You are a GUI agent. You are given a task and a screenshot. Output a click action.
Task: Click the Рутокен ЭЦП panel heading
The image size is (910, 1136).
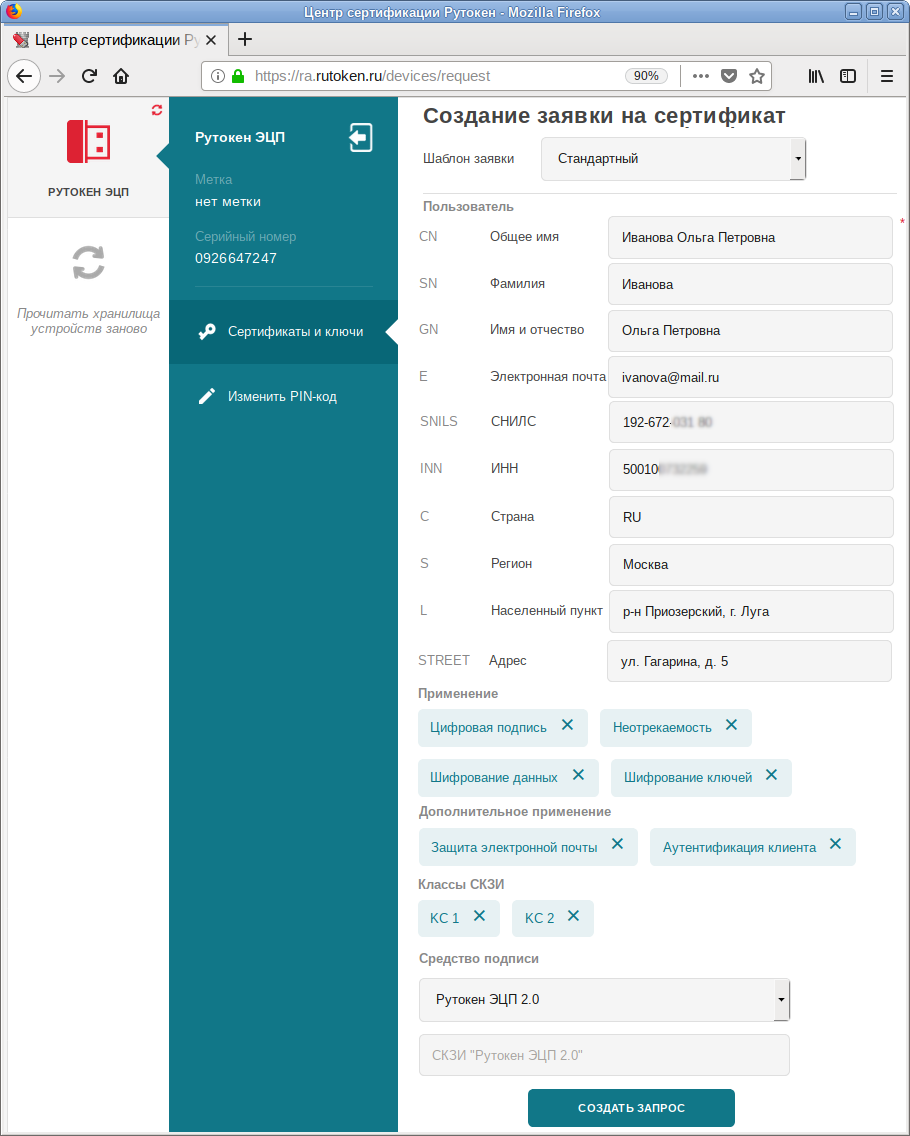click(x=240, y=138)
